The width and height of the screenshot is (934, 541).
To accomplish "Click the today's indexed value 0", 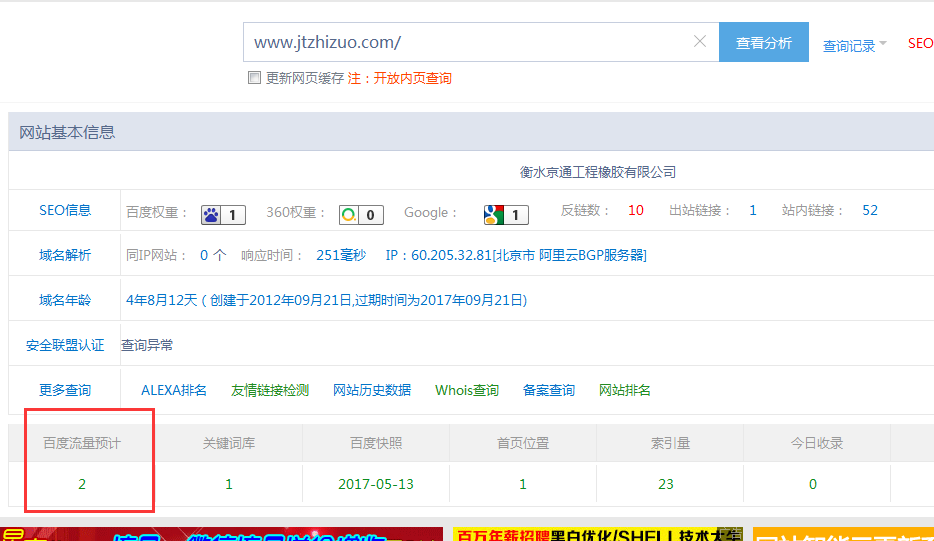I will click(812, 484).
